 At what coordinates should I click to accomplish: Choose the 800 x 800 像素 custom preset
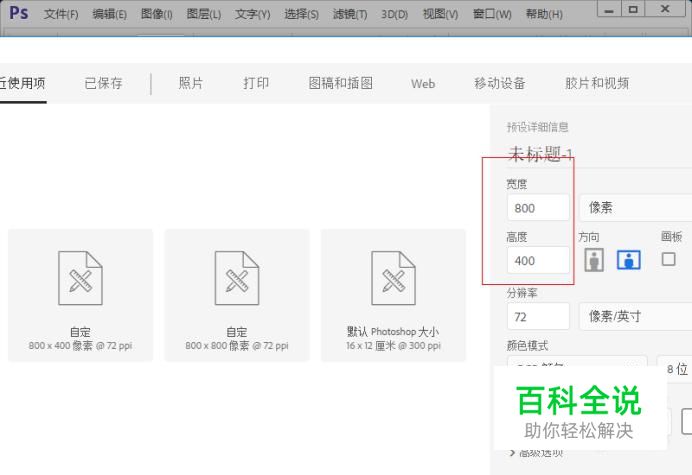[237, 295]
